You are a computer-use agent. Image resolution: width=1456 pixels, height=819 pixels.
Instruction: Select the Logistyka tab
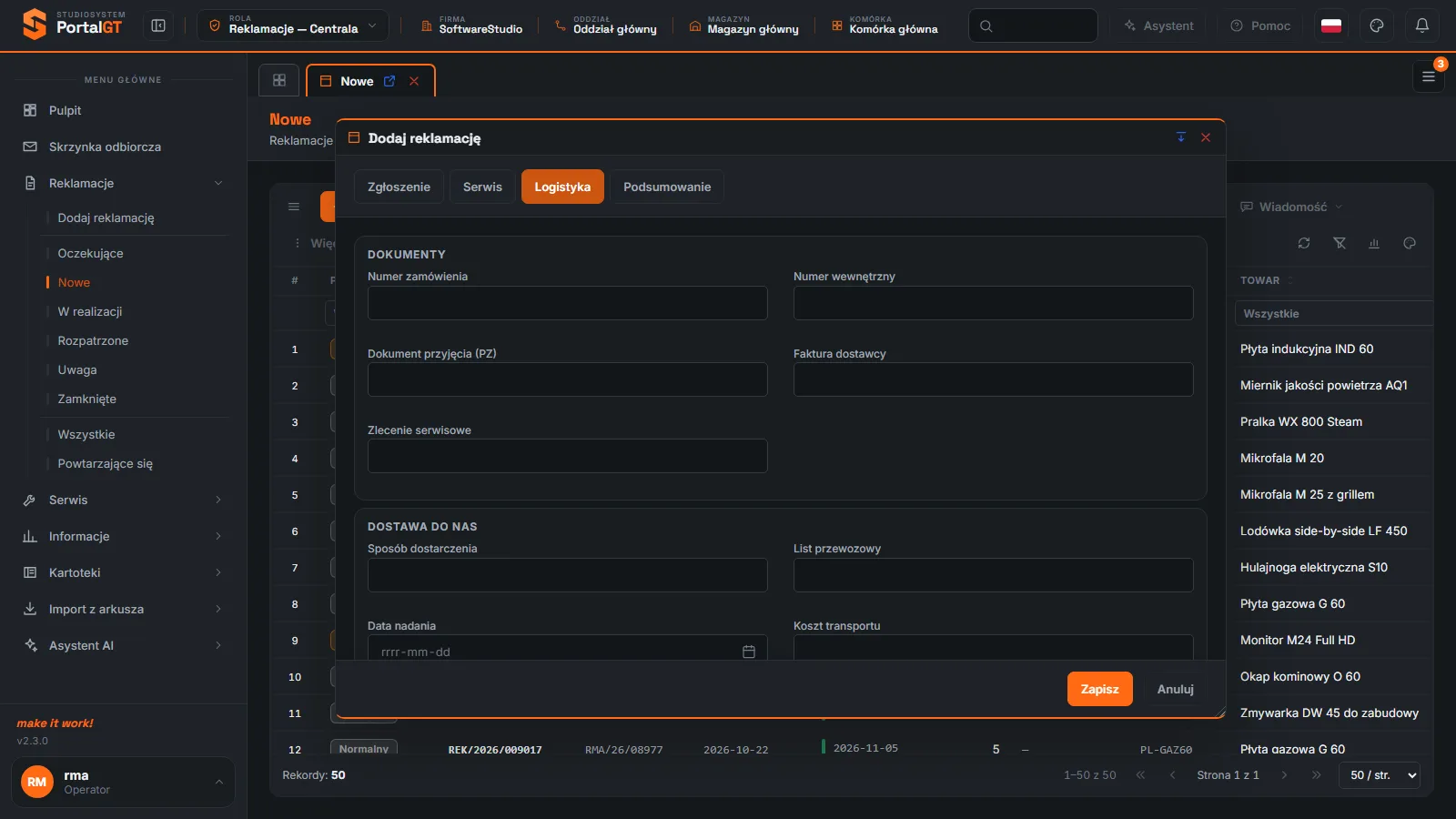[562, 187]
